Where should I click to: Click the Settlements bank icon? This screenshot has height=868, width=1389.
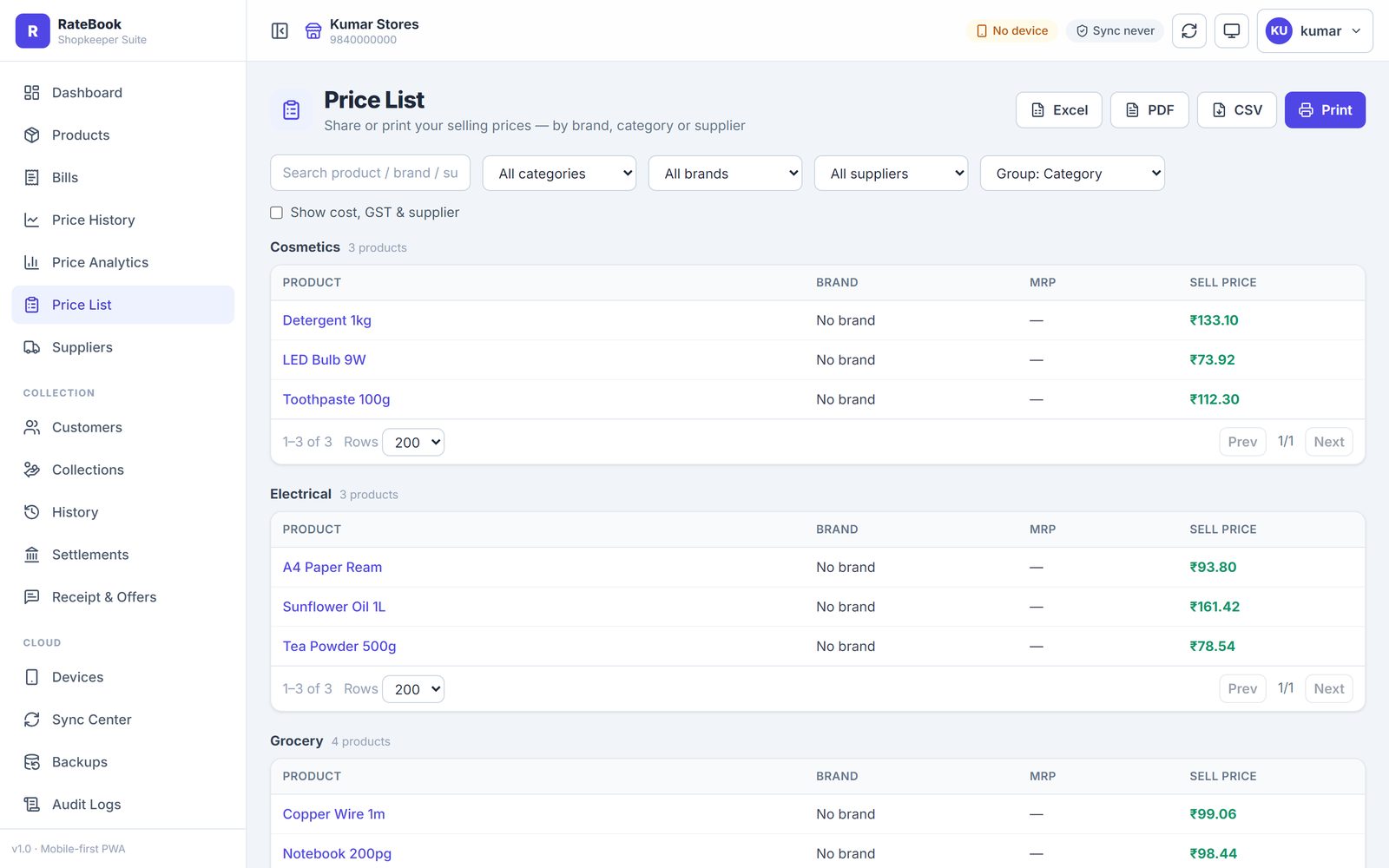(x=32, y=555)
